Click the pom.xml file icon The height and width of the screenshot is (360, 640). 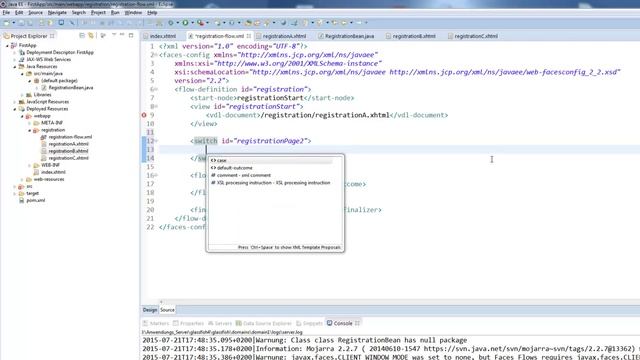(21, 200)
